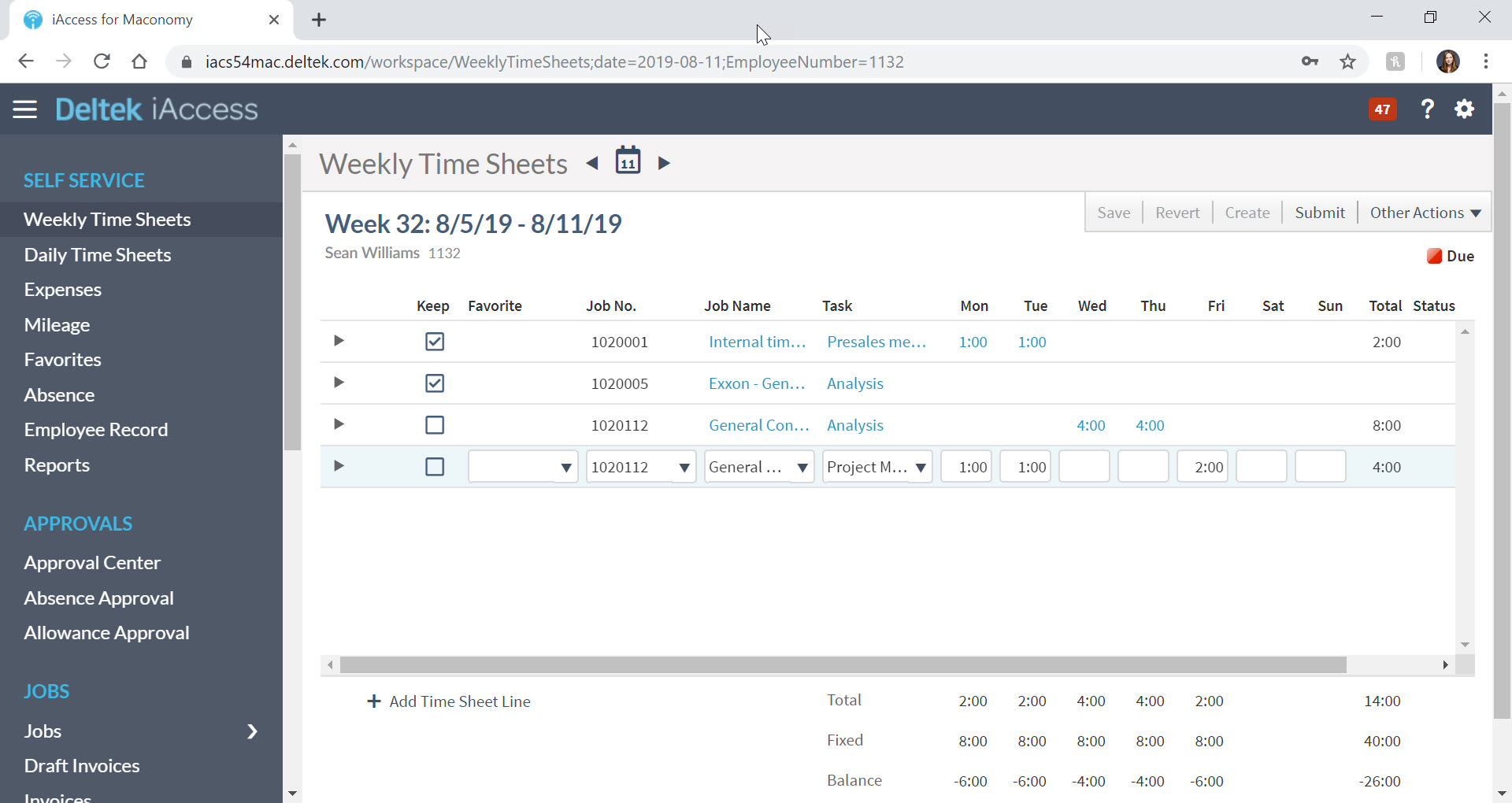The image size is (1512, 803).
Task: Go to next week arrow
Action: tap(664, 163)
